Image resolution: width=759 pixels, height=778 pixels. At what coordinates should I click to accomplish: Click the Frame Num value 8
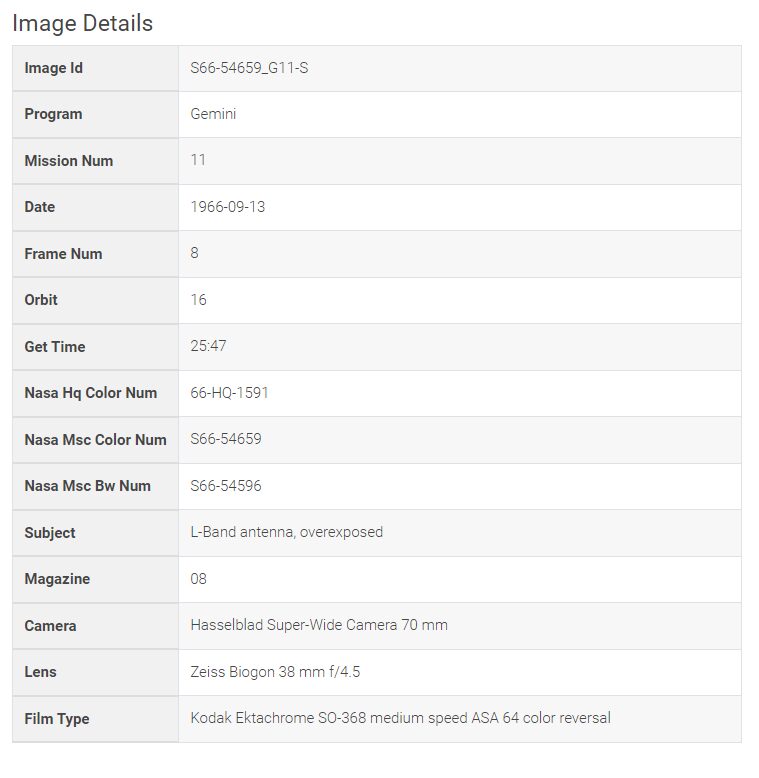point(194,253)
